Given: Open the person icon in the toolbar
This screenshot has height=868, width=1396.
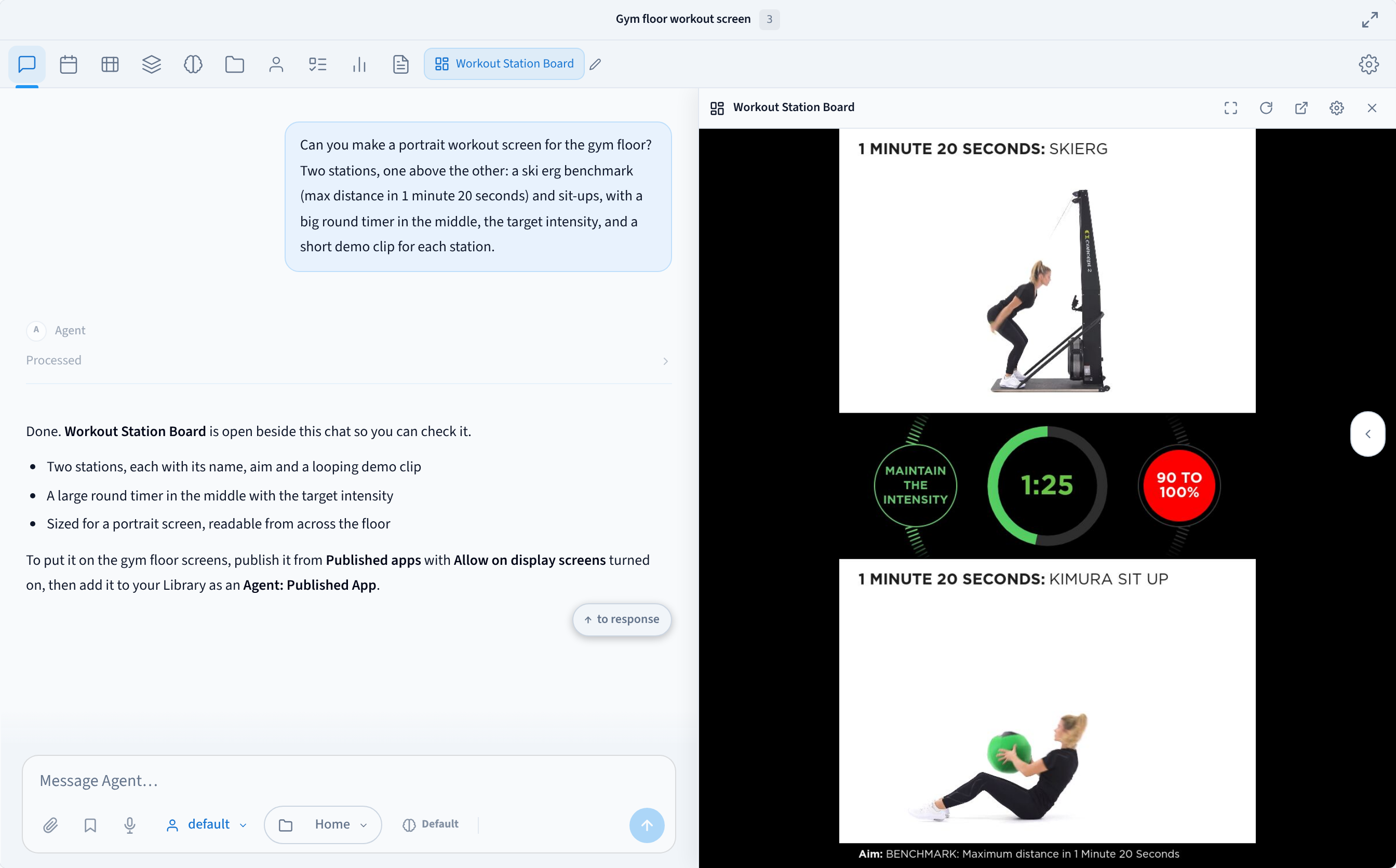Looking at the screenshot, I should point(276,64).
